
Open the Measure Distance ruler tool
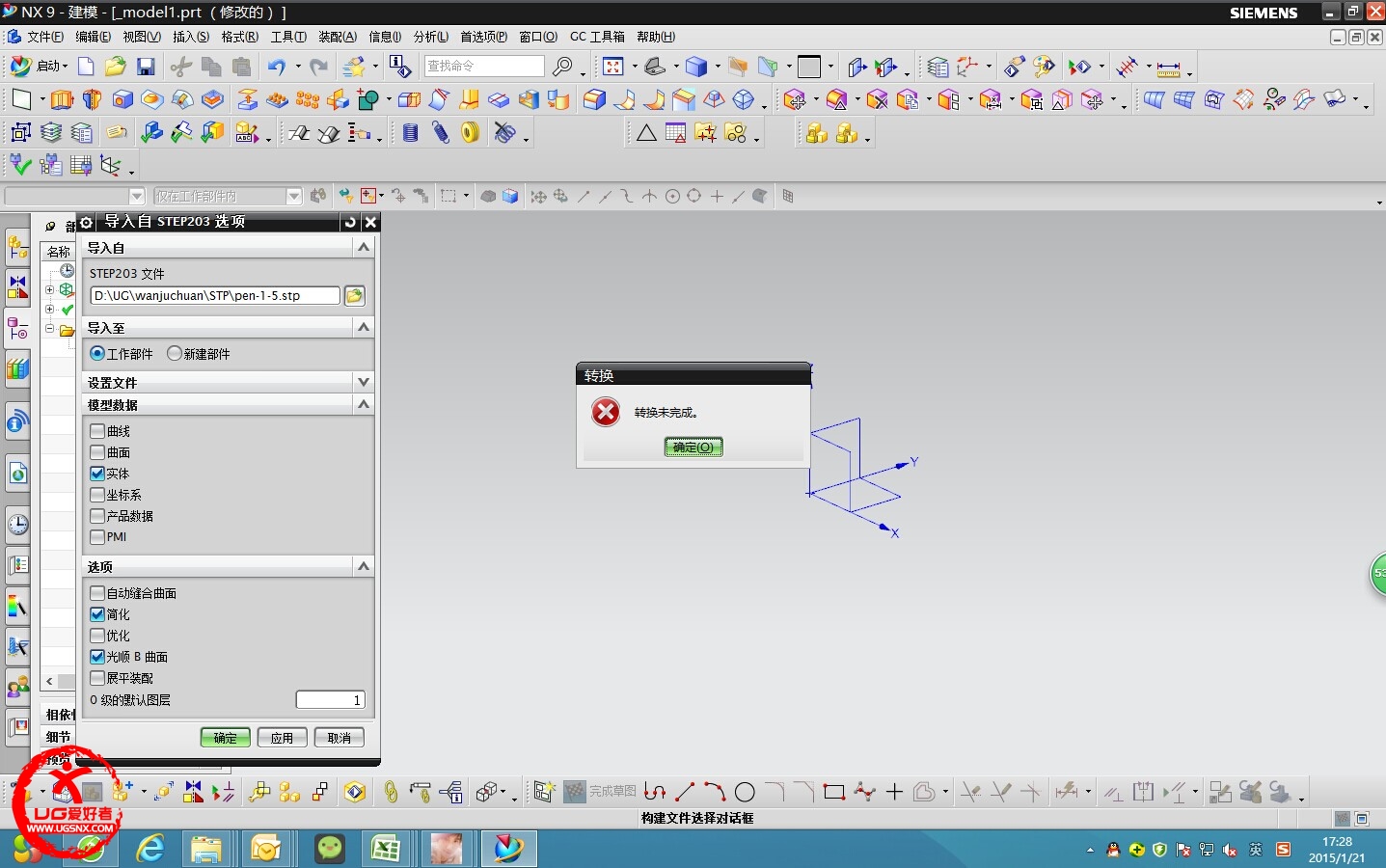coord(1168,68)
